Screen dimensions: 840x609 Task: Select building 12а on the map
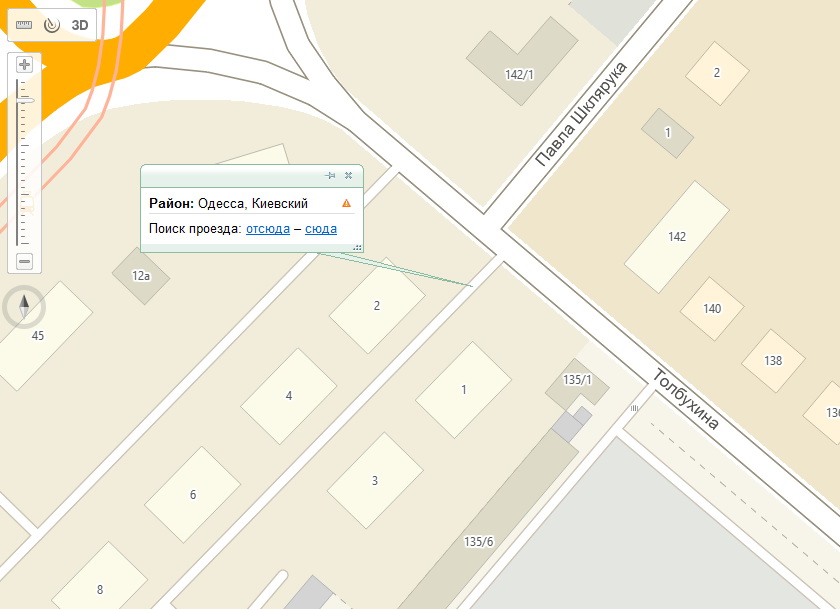[x=141, y=276]
